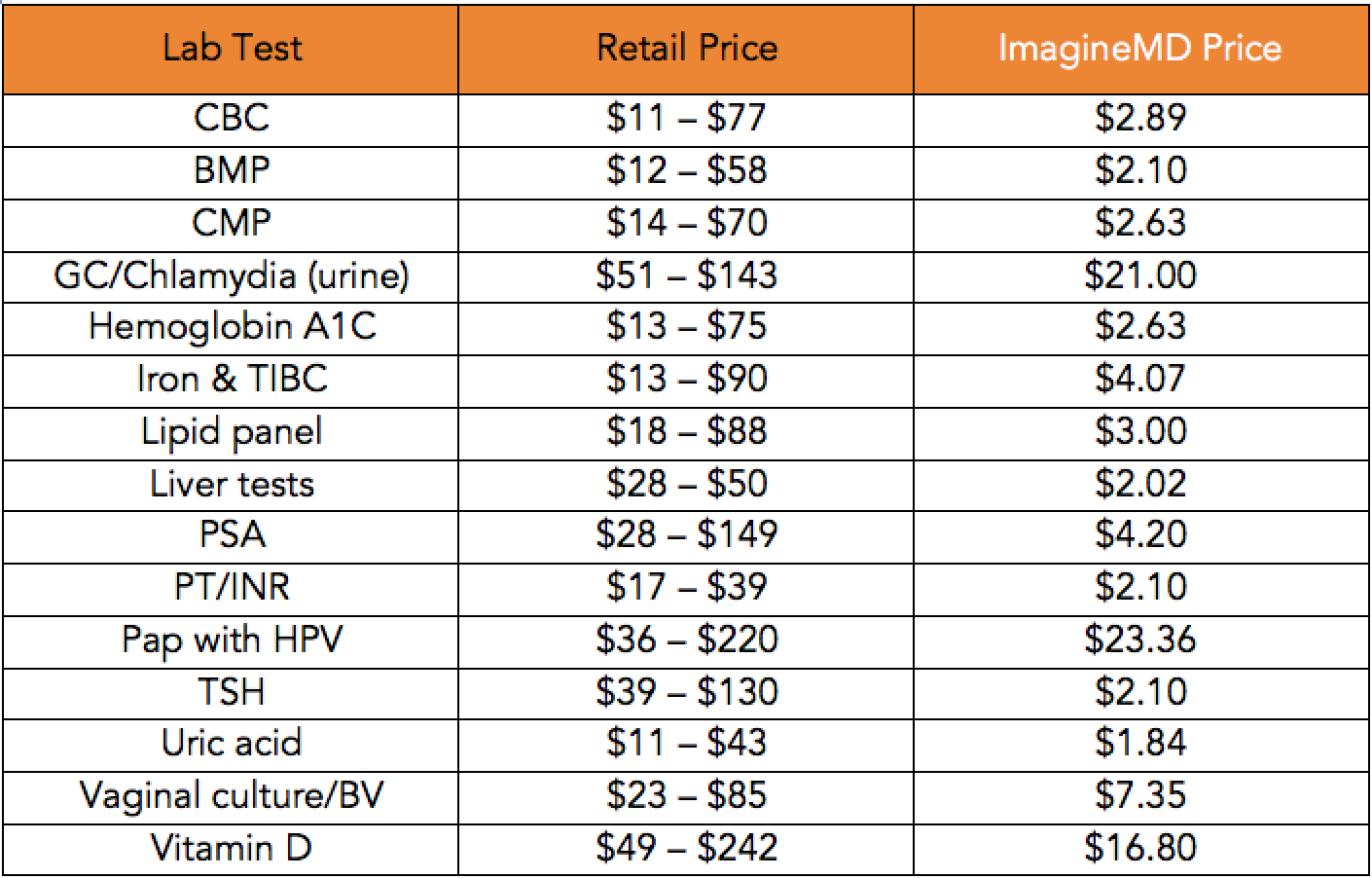Select the $23.36 ImagineMD price
The width and height of the screenshot is (1372, 878).
click(1140, 640)
